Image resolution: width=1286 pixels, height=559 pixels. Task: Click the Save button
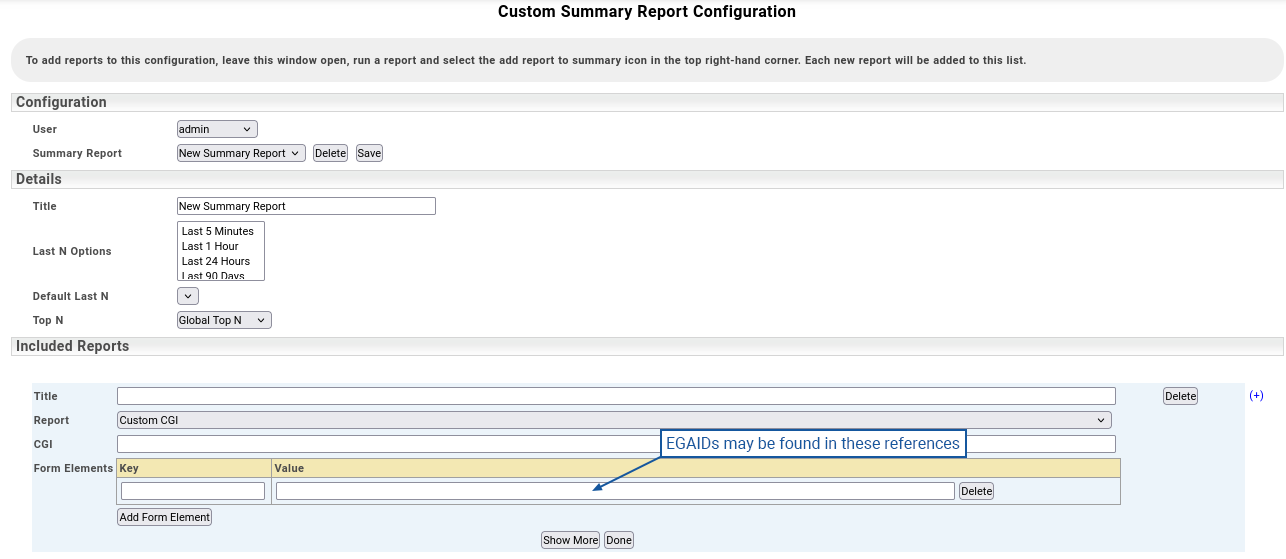369,153
